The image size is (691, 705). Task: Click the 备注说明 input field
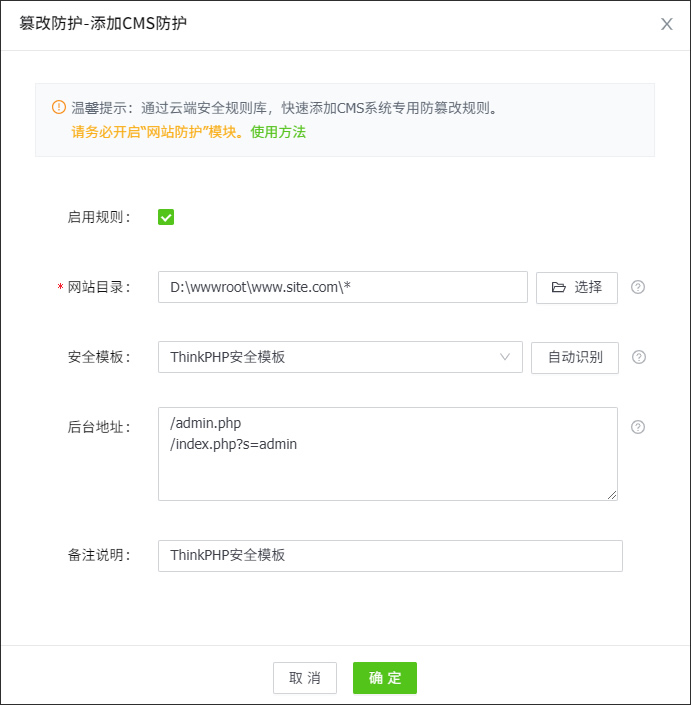pos(390,555)
